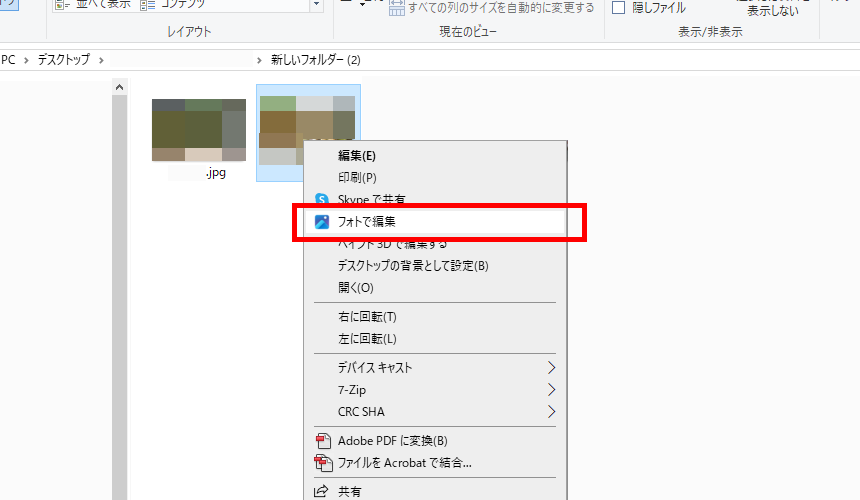Click the Adobe PDF icon beside Adobe PDF に変換
The width and height of the screenshot is (860, 500).
(x=322, y=441)
